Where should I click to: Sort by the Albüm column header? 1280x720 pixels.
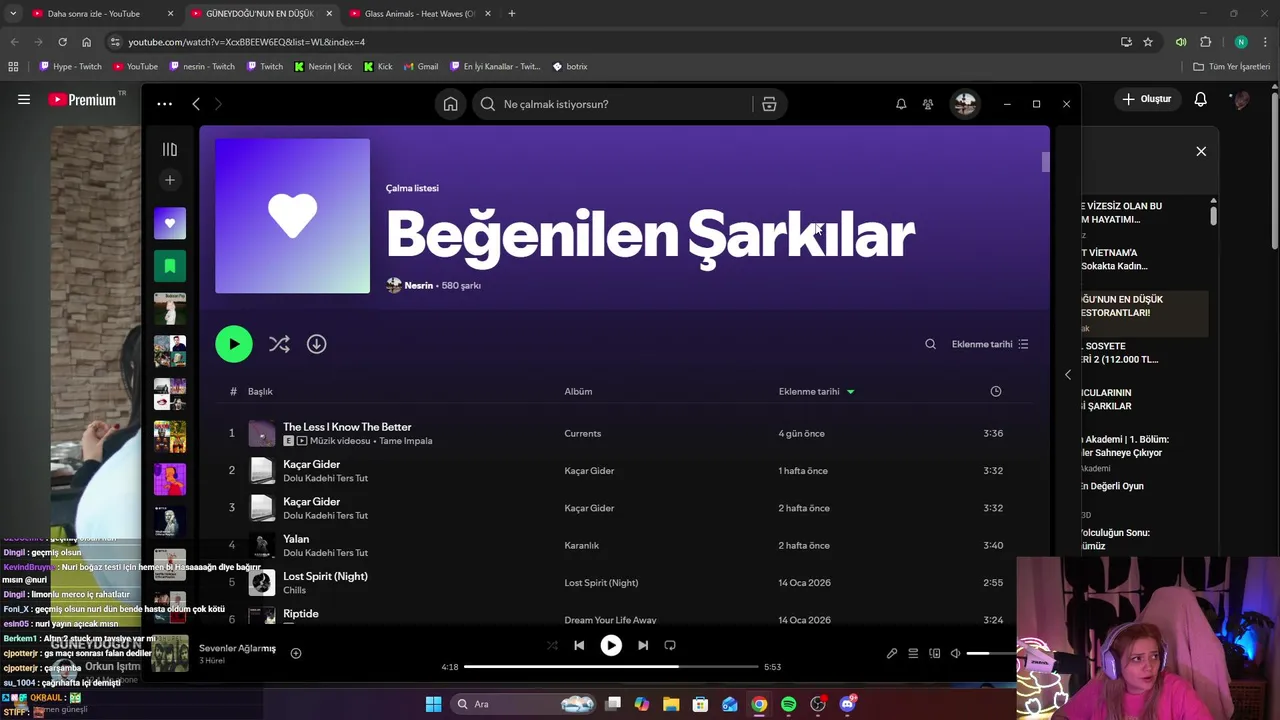pyautogui.click(x=578, y=391)
